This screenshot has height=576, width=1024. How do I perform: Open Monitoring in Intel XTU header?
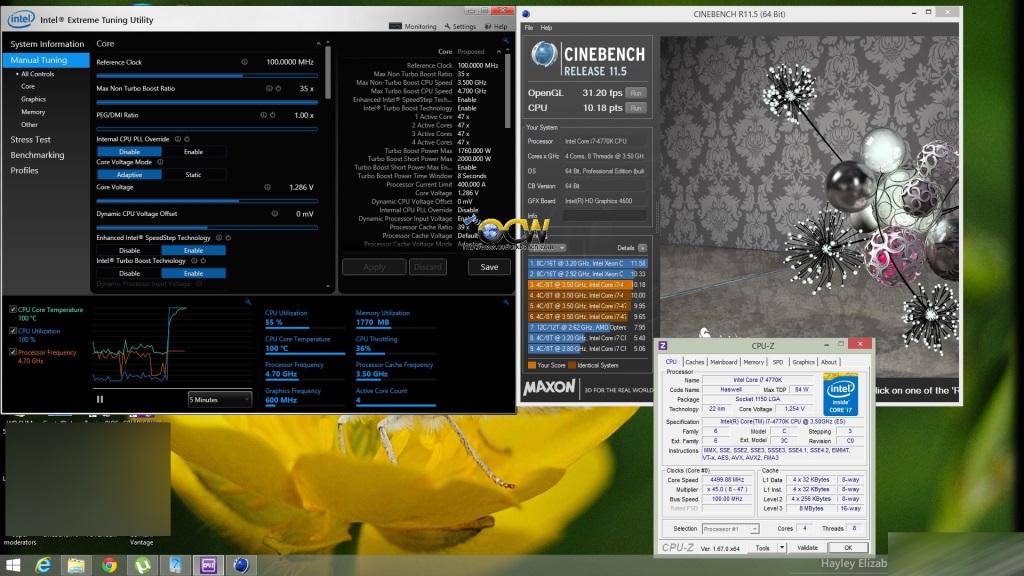[413, 26]
